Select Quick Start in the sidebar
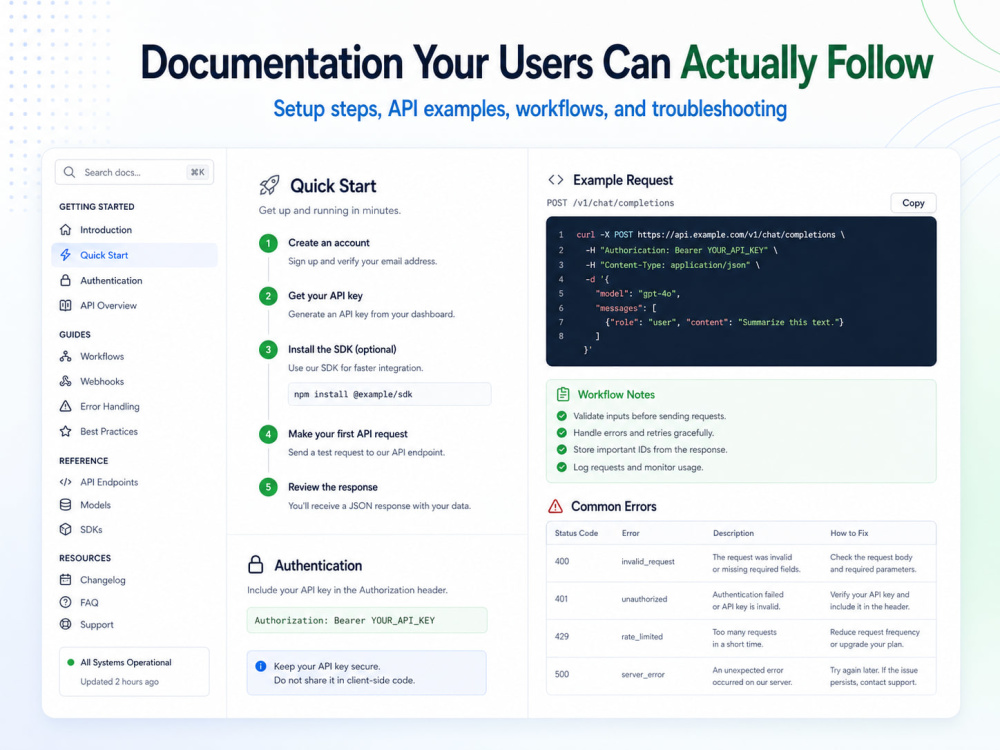The width and height of the screenshot is (1000, 750). point(134,255)
